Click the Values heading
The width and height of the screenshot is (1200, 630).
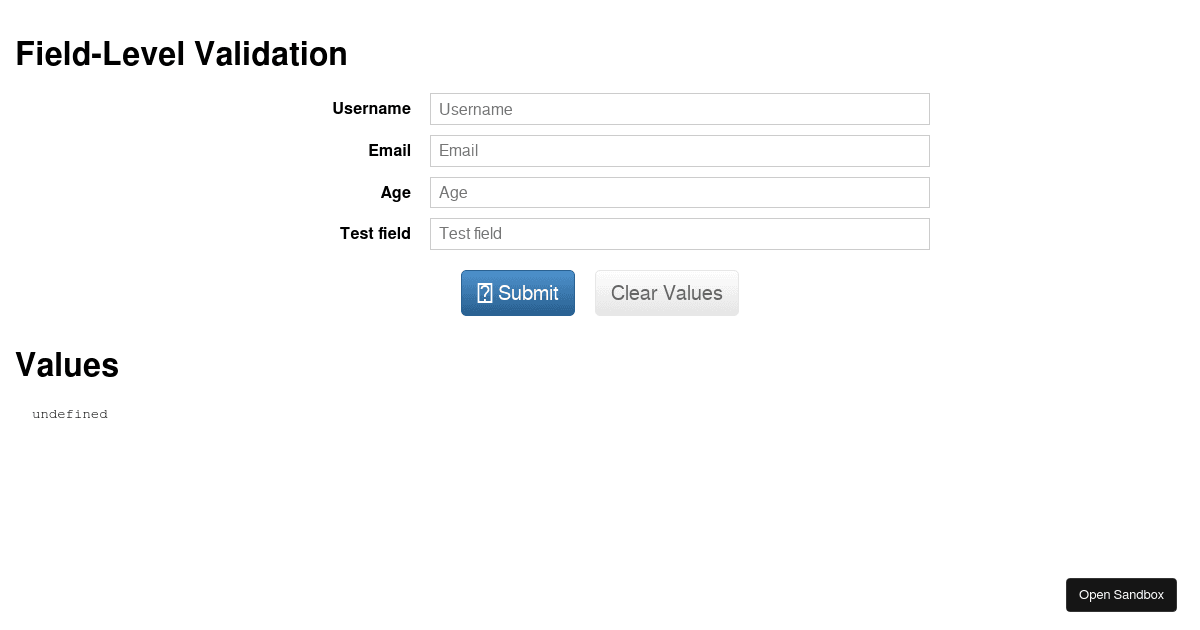point(66,365)
